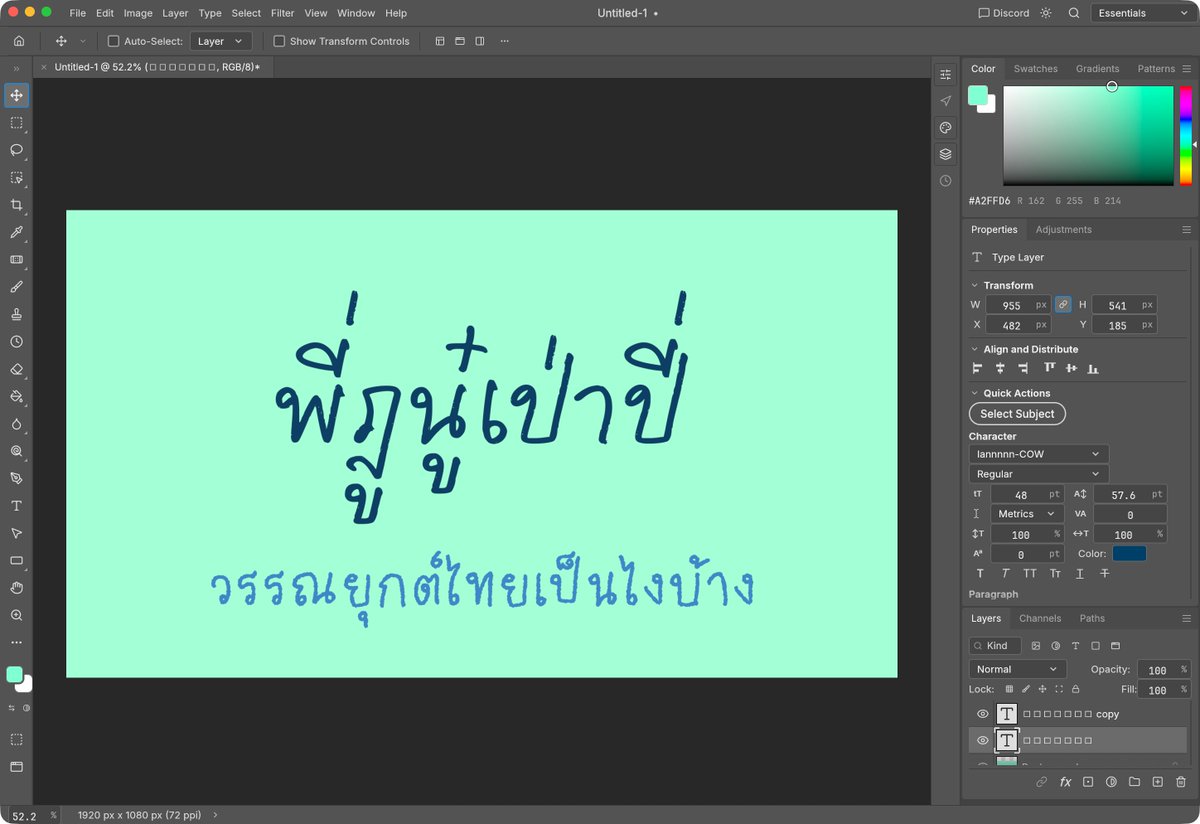Select the Pen tool
The height and width of the screenshot is (824, 1200).
pos(16,478)
